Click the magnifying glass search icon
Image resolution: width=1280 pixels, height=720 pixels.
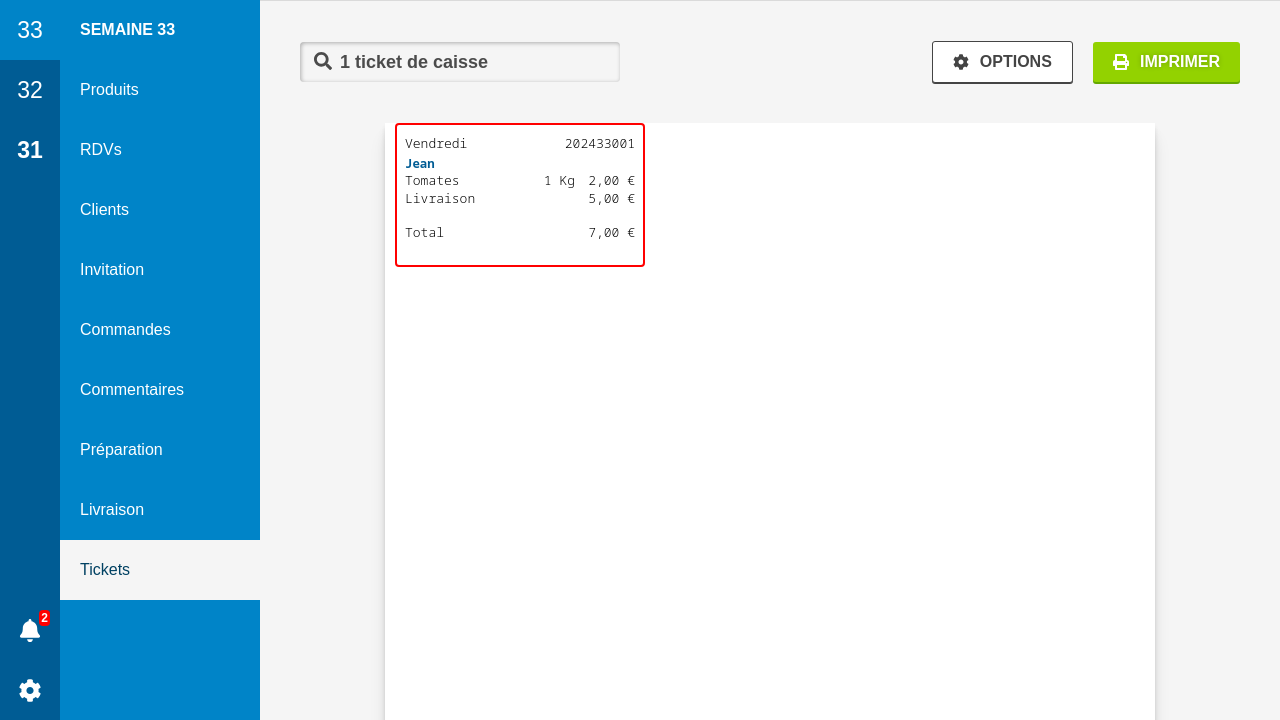323,61
